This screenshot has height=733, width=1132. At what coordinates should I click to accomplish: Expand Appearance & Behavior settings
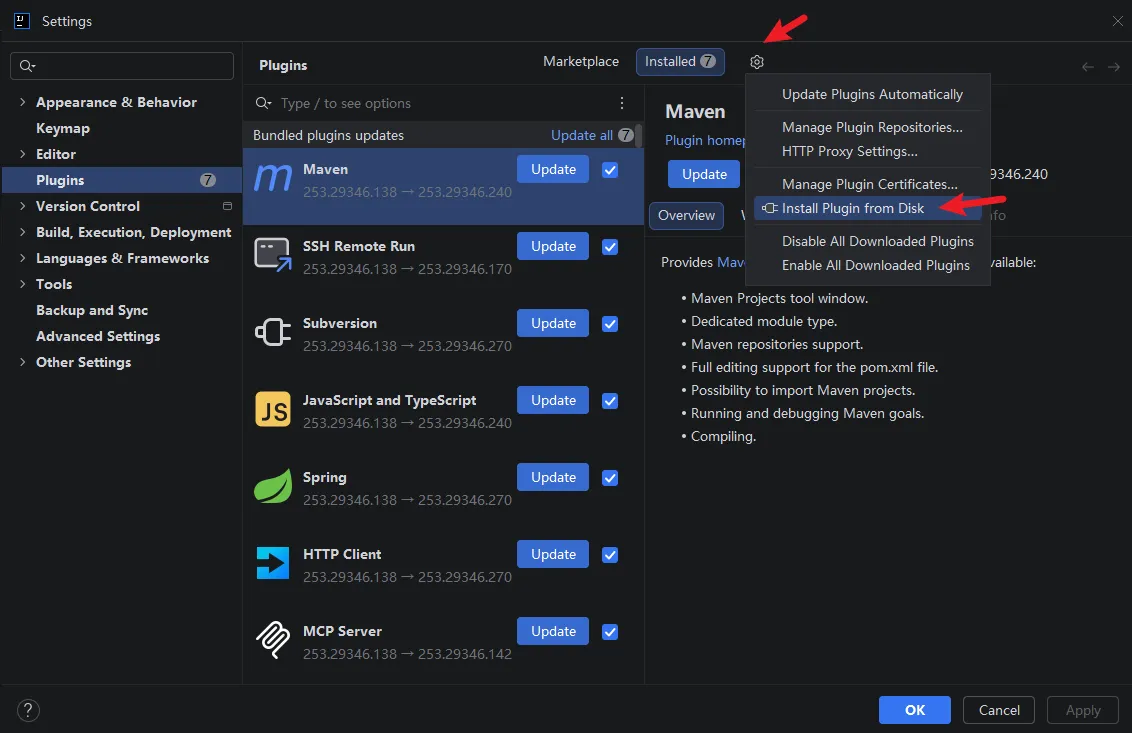coord(22,102)
